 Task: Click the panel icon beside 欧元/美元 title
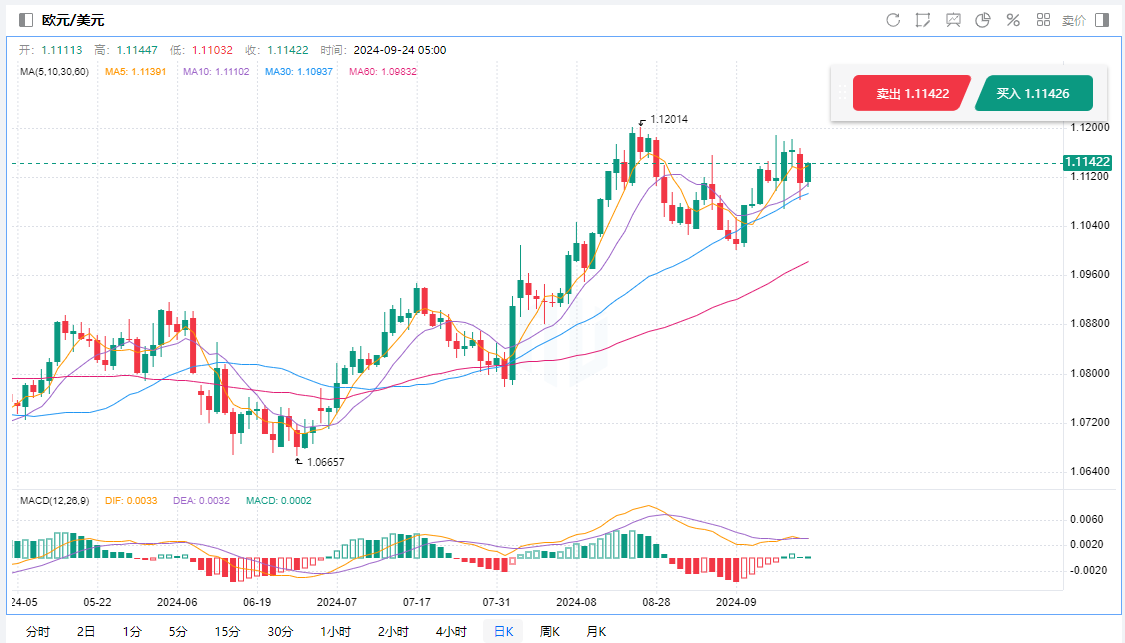coord(26,20)
